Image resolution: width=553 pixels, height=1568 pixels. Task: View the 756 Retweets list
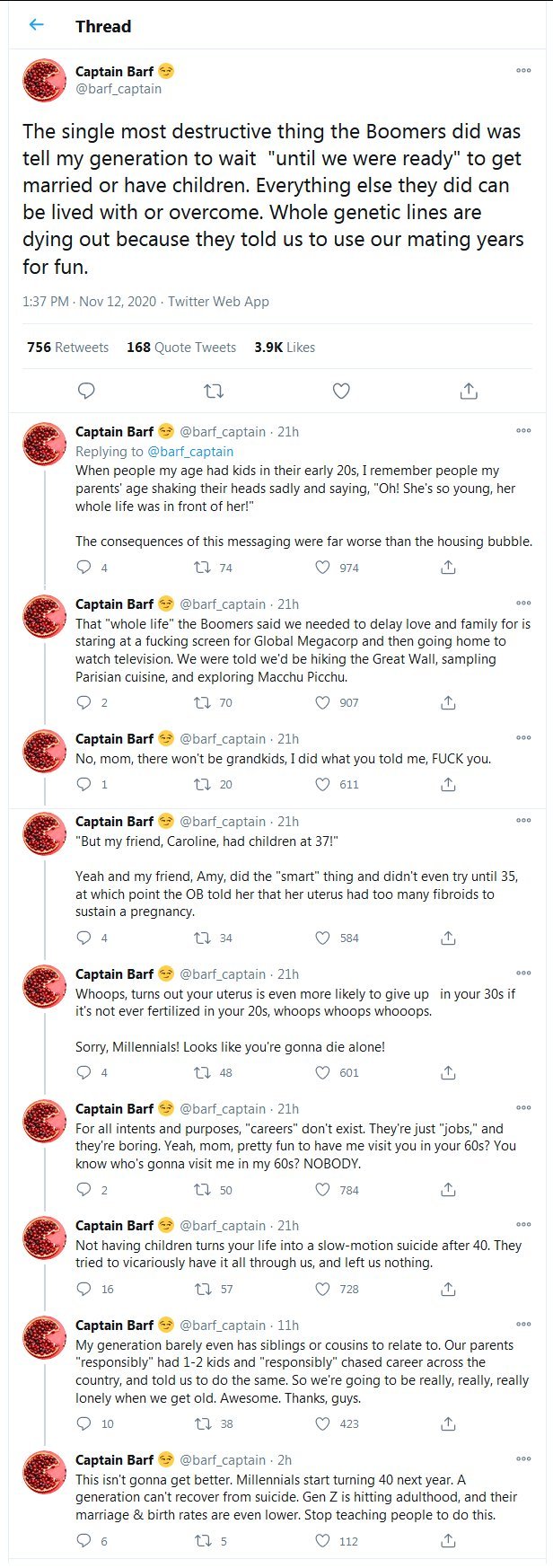pyautogui.click(x=67, y=348)
